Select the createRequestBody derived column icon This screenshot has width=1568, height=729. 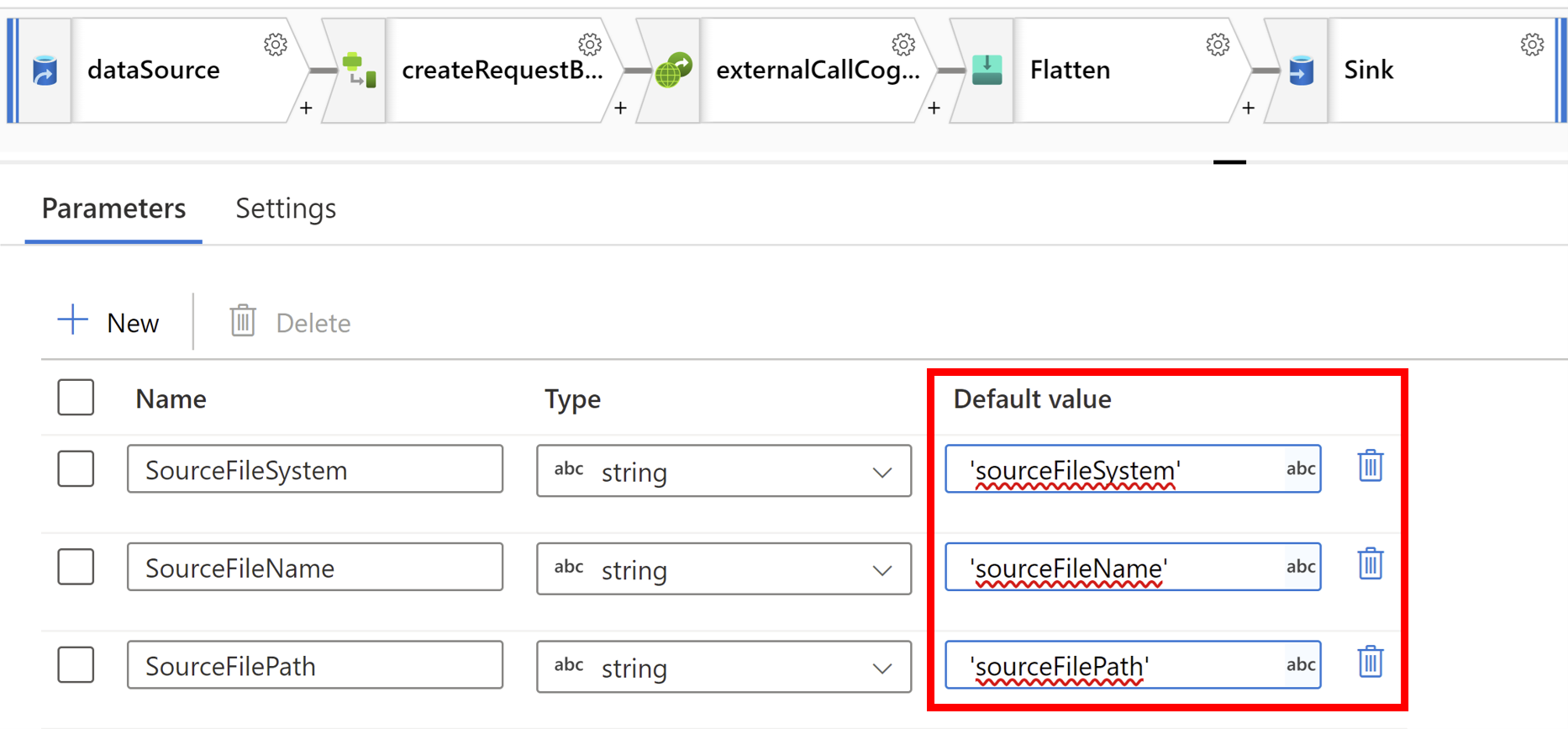click(x=359, y=71)
